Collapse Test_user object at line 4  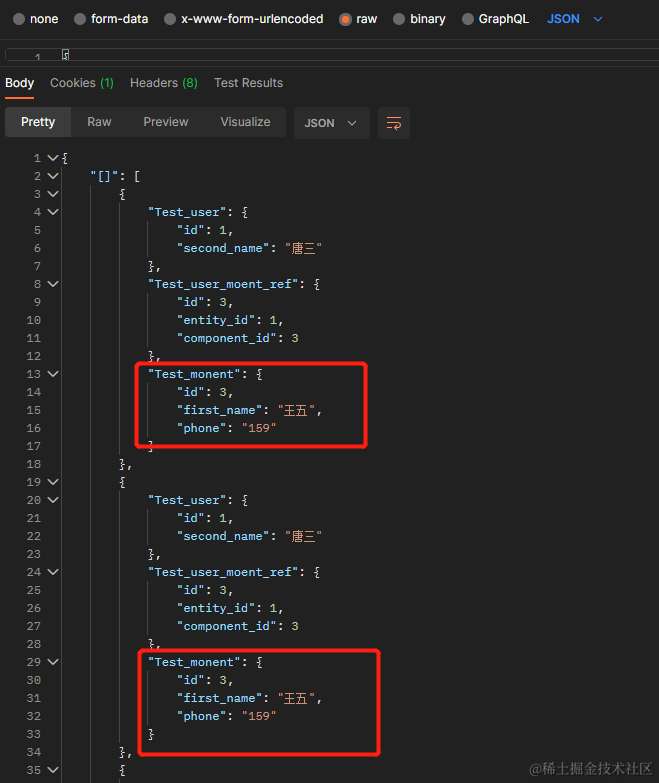(53, 212)
